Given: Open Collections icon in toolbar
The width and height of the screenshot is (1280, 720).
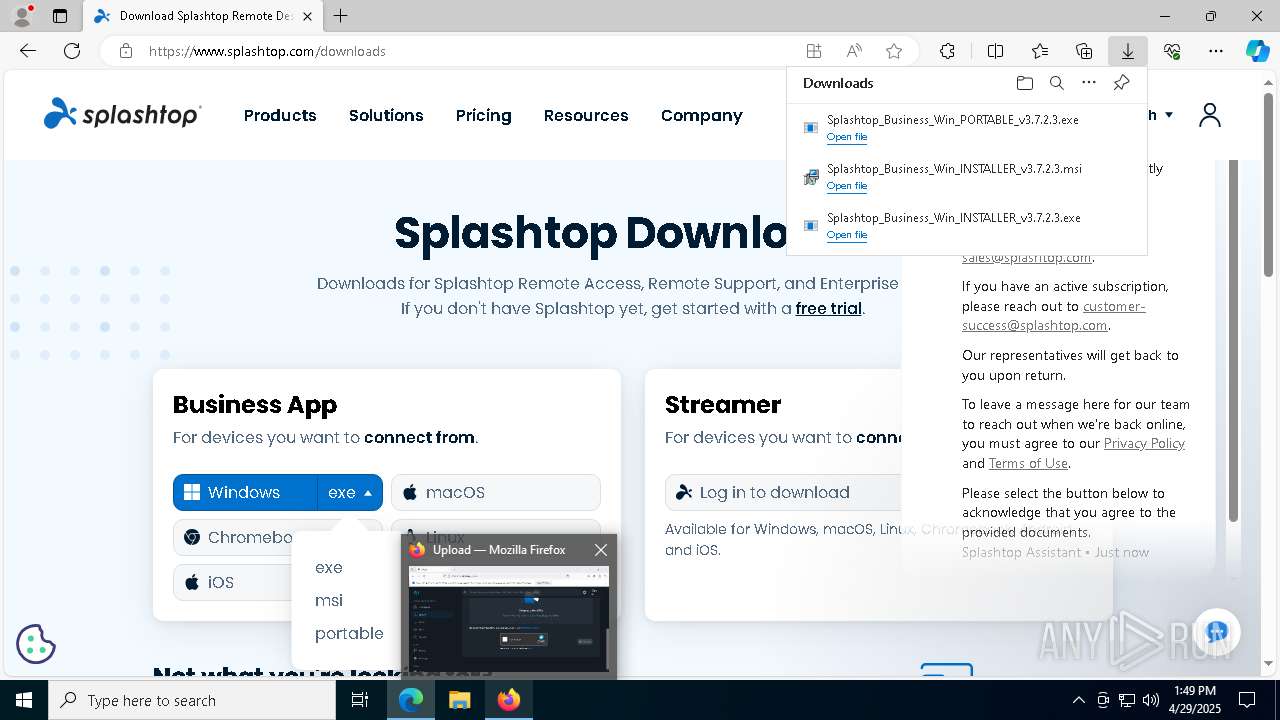Looking at the screenshot, I should (x=1084, y=51).
